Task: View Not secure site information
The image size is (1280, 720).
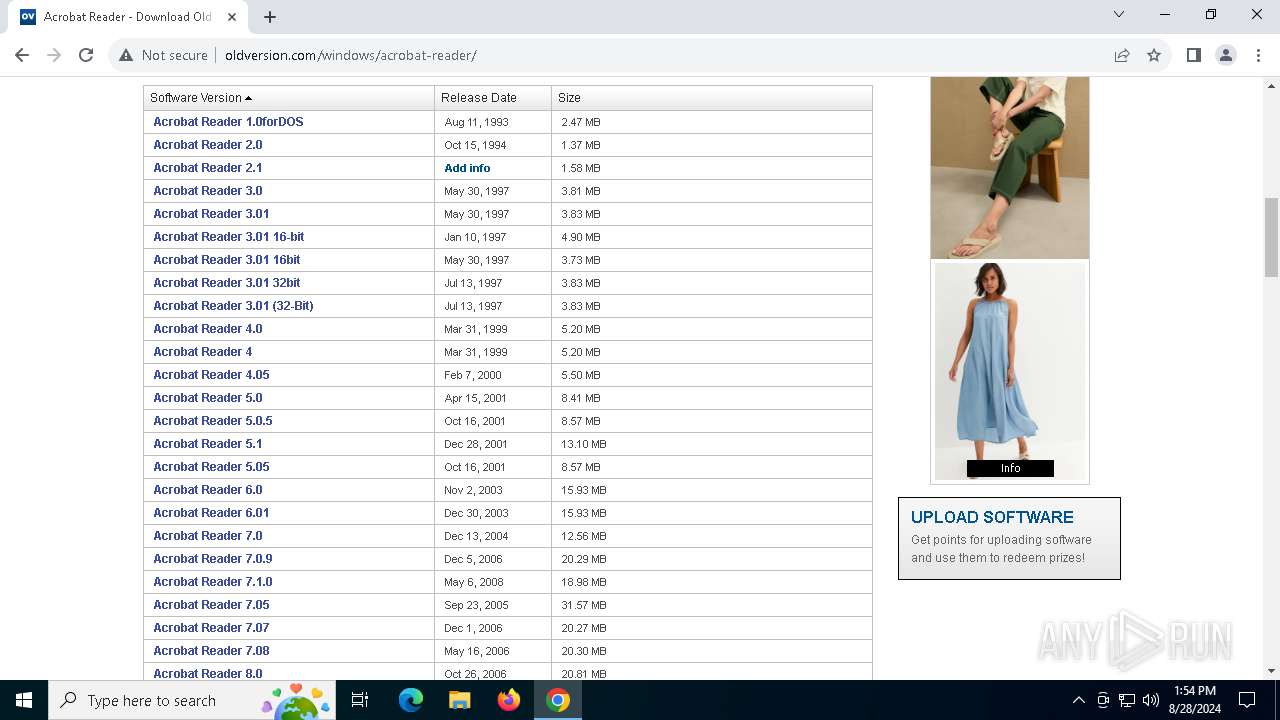Action: tap(164, 55)
